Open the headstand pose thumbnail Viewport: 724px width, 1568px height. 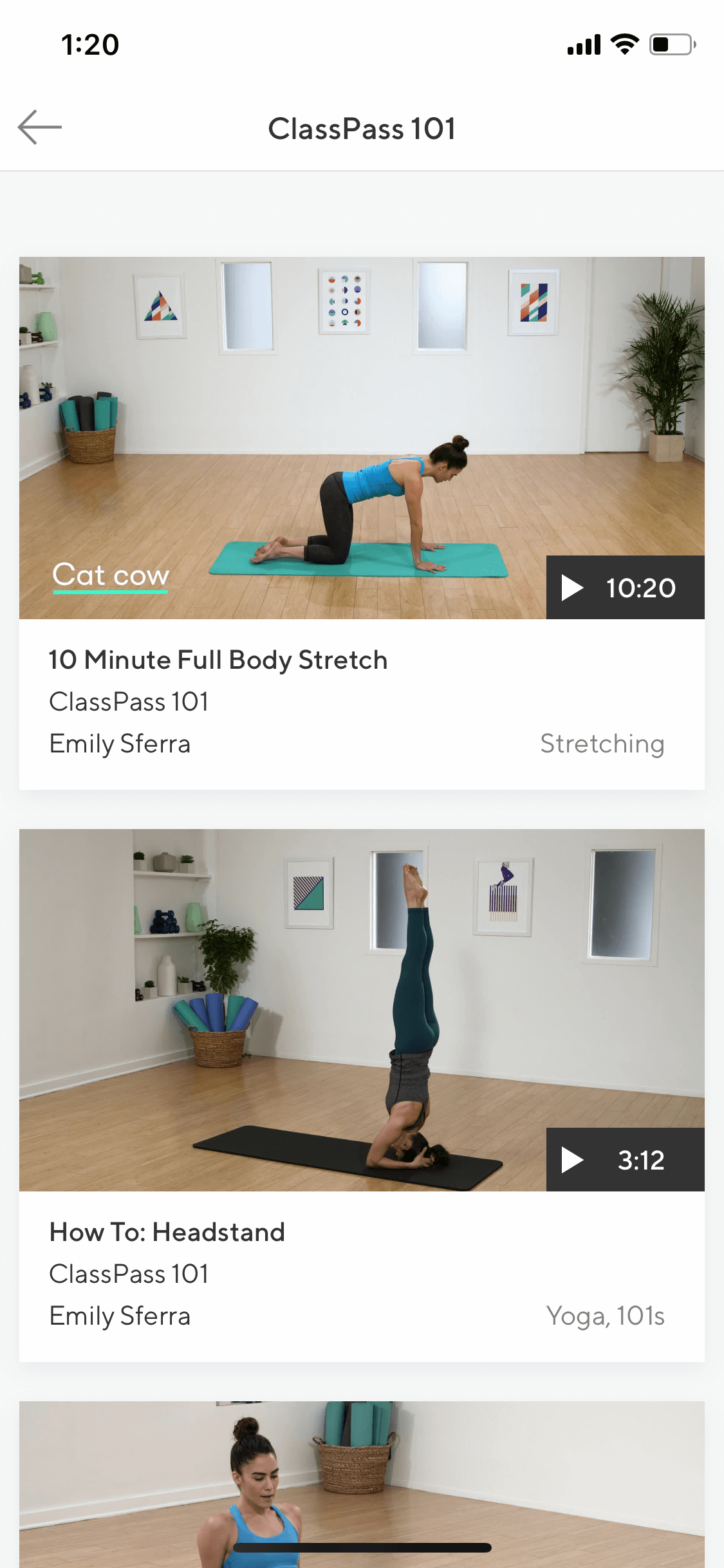(x=362, y=1010)
